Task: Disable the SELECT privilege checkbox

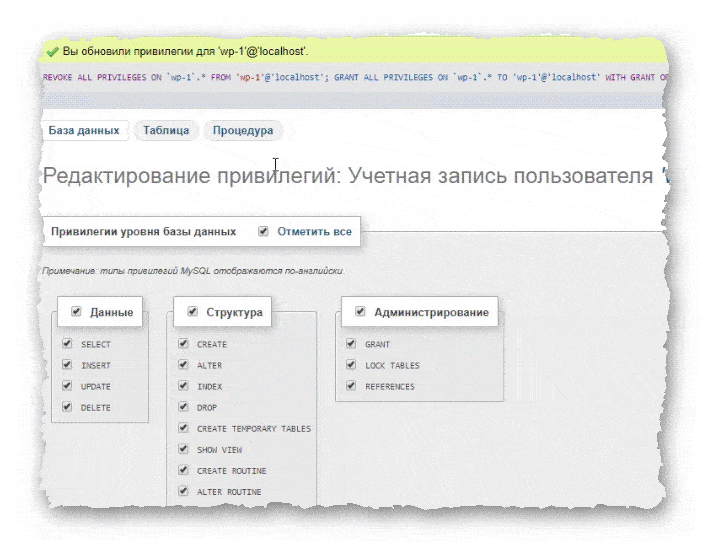Action: [x=67, y=344]
